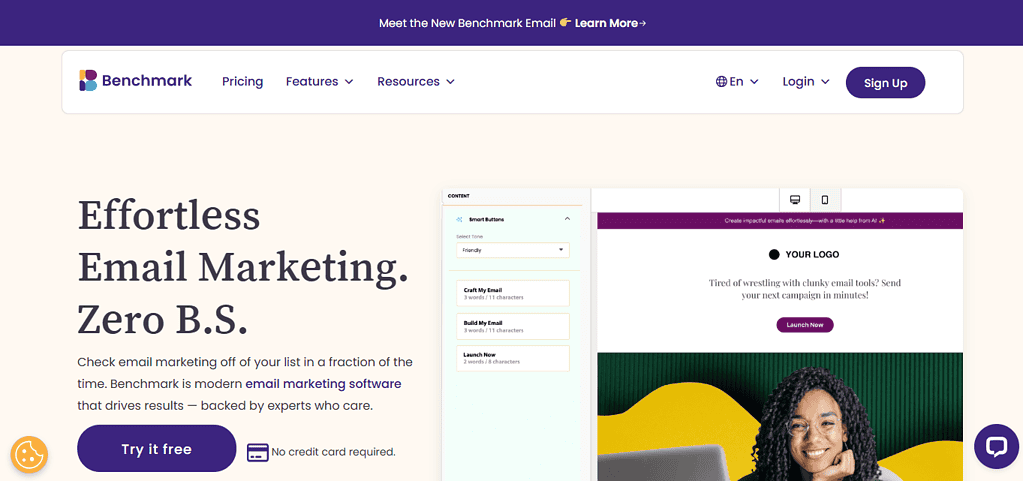
Task: Expand the Resources menu
Action: 415,82
